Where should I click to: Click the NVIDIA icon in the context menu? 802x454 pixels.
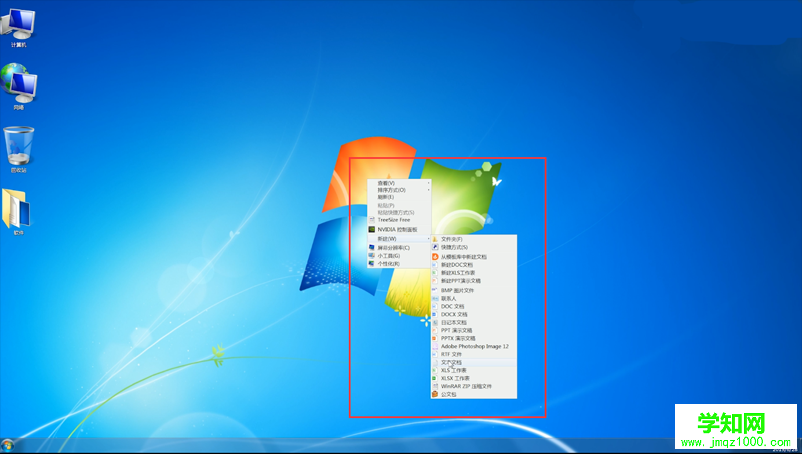click(x=372, y=230)
